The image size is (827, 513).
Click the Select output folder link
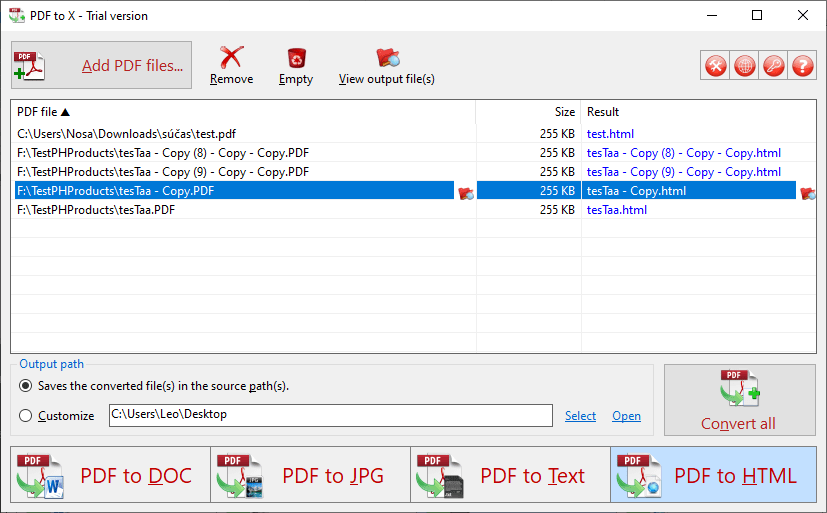point(580,416)
